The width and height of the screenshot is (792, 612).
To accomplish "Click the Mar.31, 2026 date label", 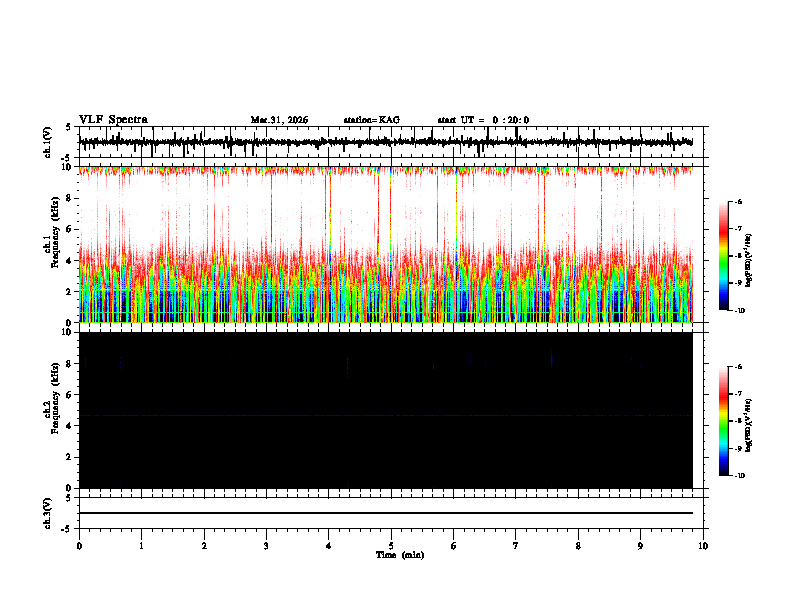I will click(279, 120).
